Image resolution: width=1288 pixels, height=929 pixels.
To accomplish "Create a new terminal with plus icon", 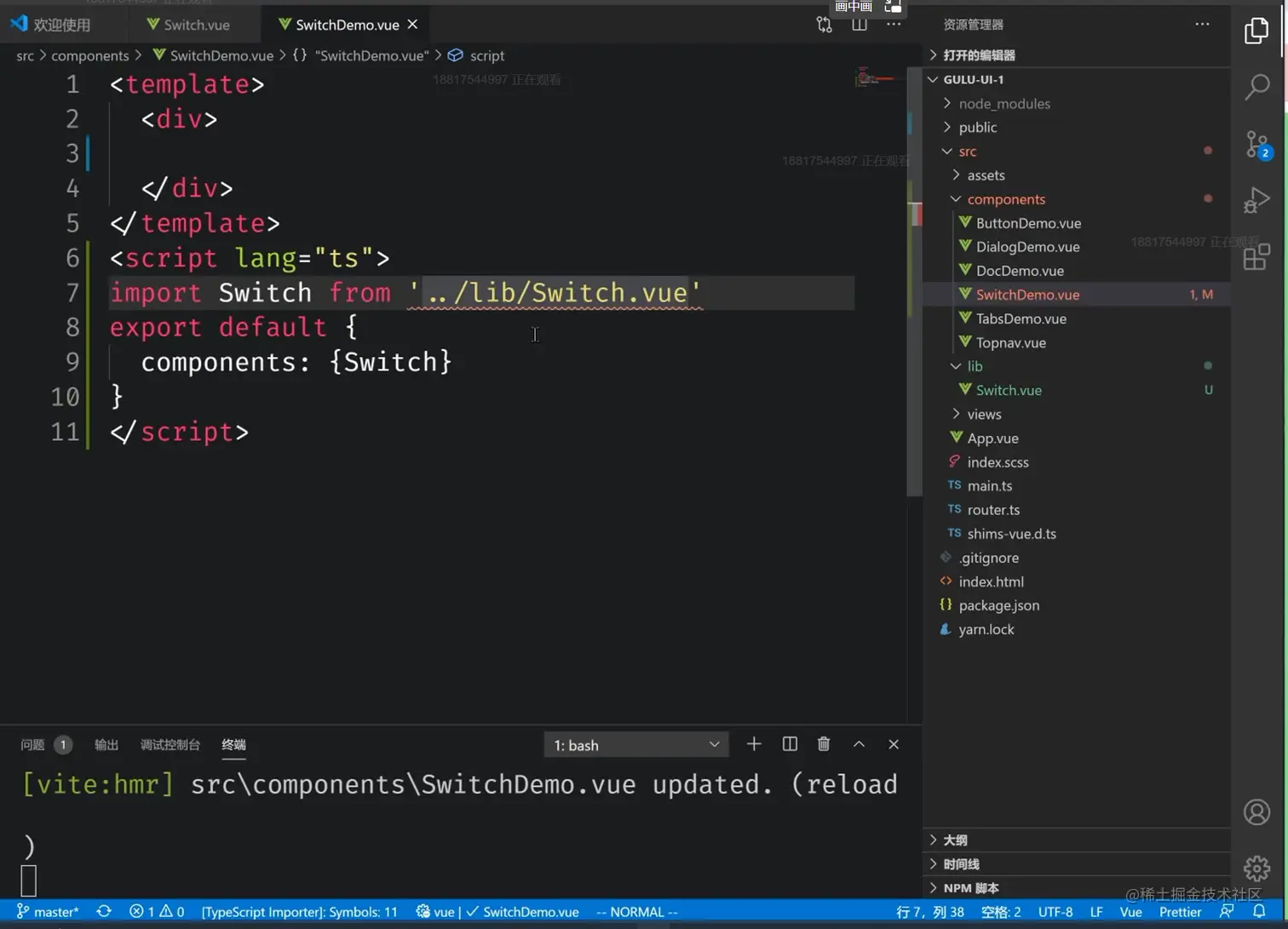I will click(753, 744).
